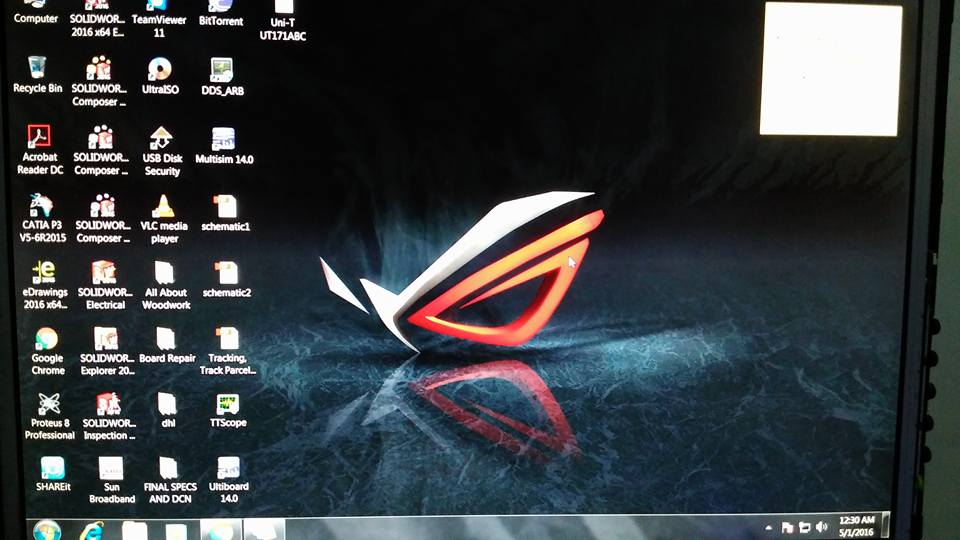The image size is (960, 540).
Task: Open the Uni-T UT171ABC shortcut
Action: coord(282,20)
